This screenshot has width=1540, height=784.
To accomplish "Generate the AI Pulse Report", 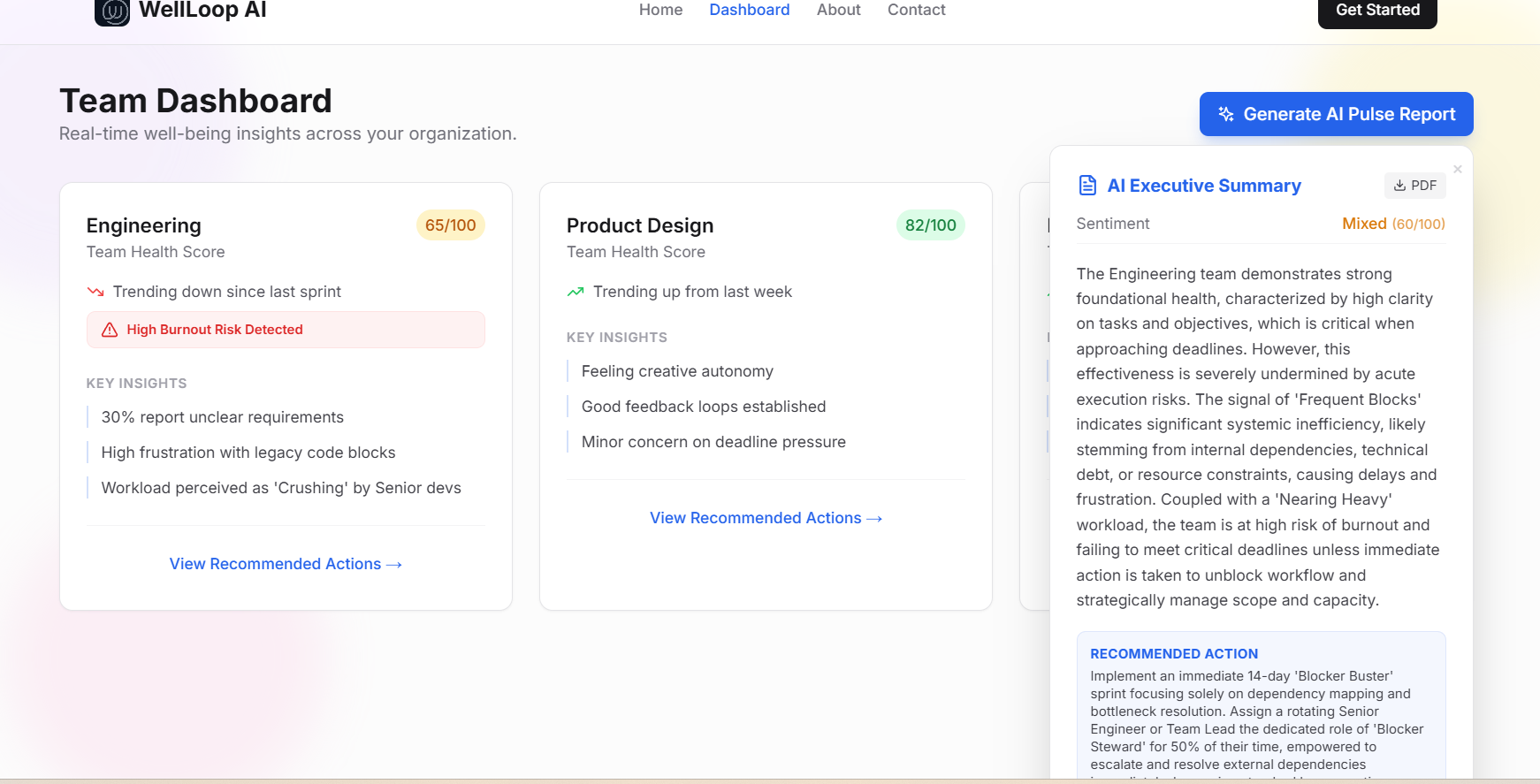I will coord(1336,114).
